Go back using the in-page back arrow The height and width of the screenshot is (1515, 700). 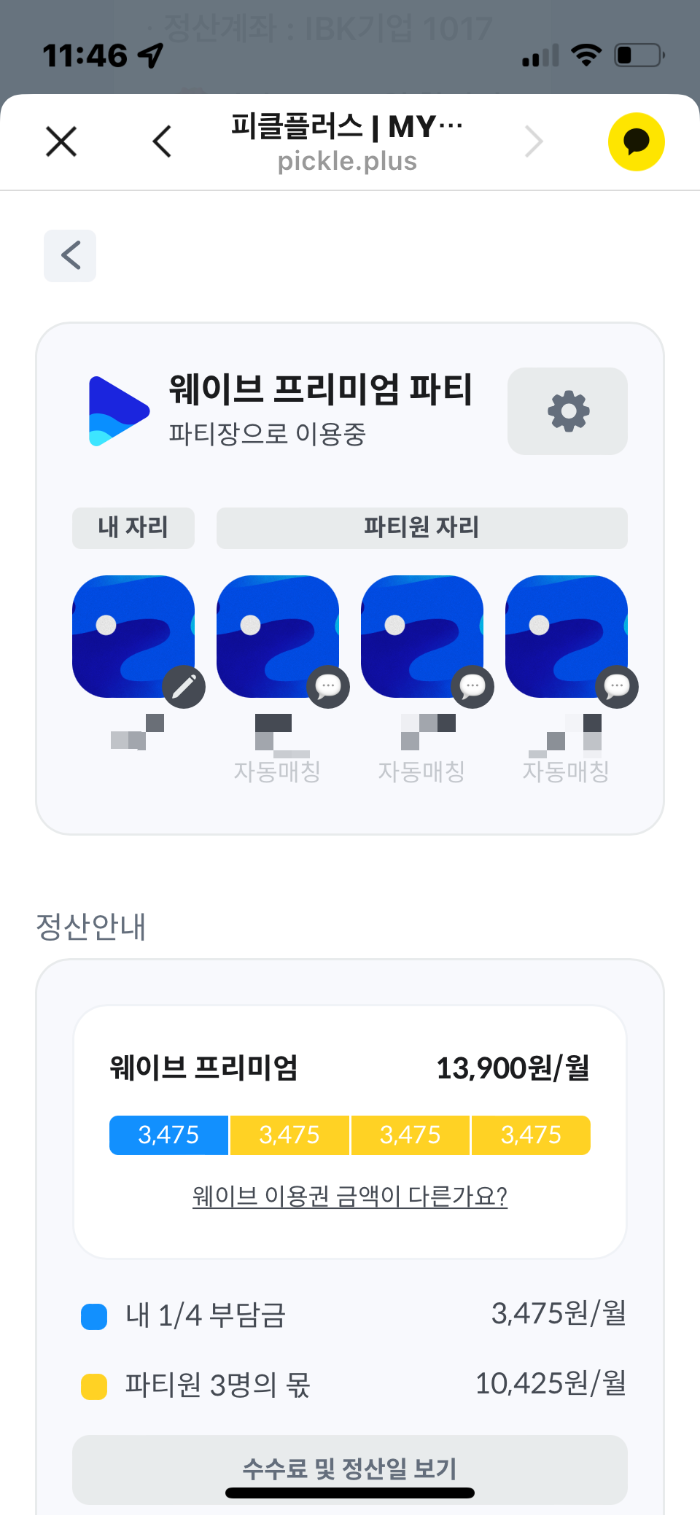pyautogui.click(x=69, y=255)
